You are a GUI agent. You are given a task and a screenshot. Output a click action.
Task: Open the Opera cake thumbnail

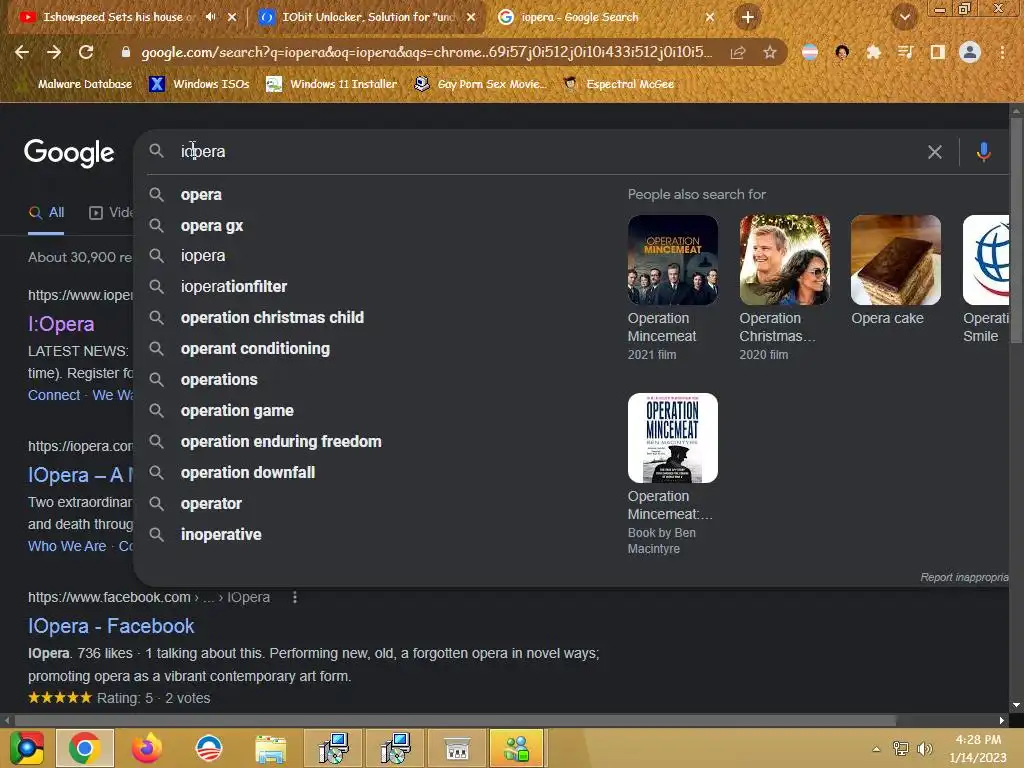tap(896, 260)
